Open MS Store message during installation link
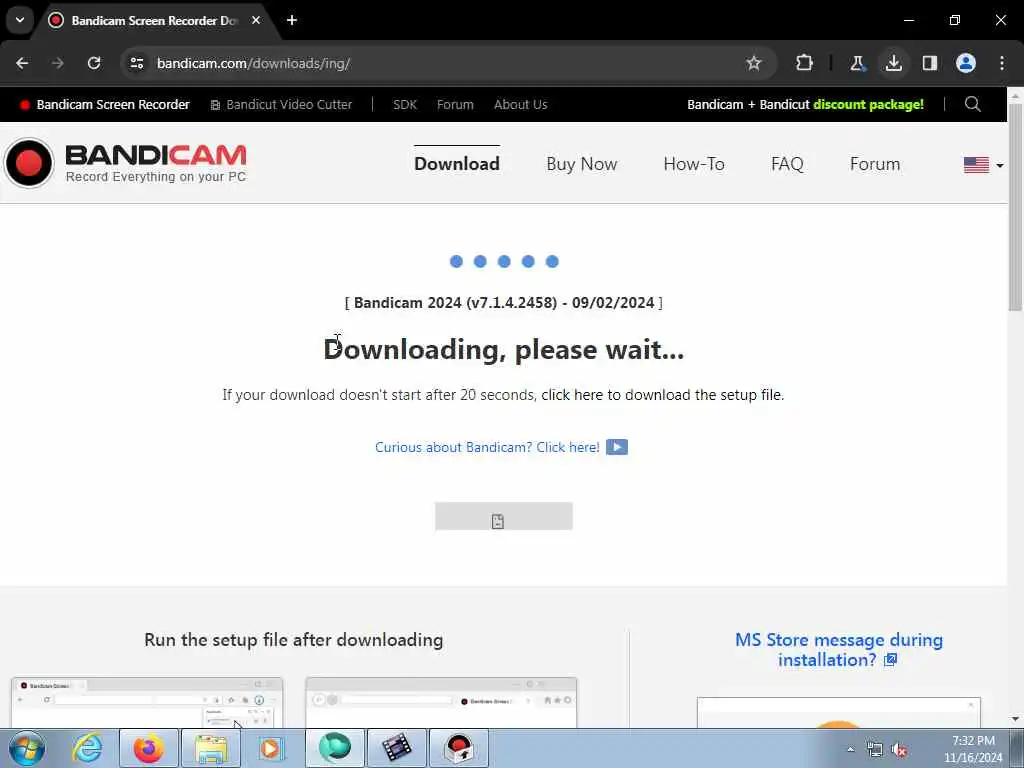Image resolution: width=1024 pixels, height=768 pixels. point(839,650)
